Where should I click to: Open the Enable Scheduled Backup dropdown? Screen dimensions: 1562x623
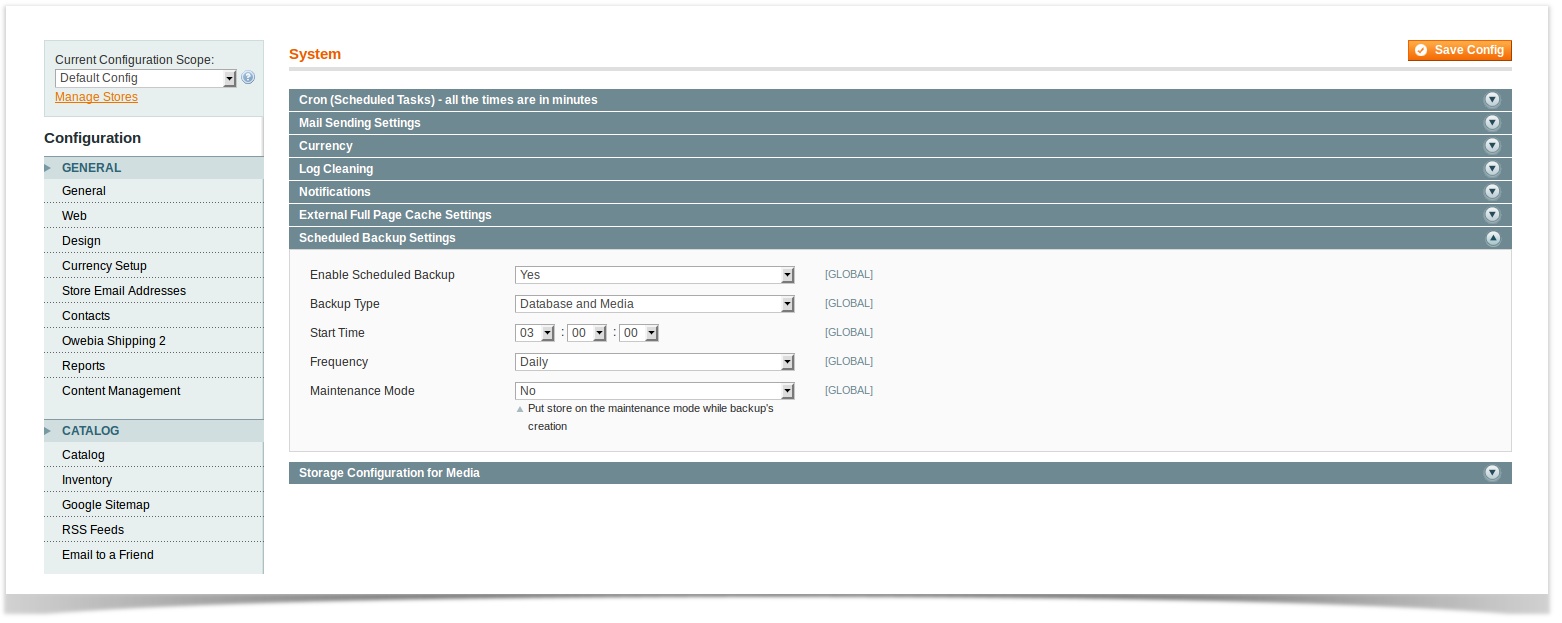(654, 275)
